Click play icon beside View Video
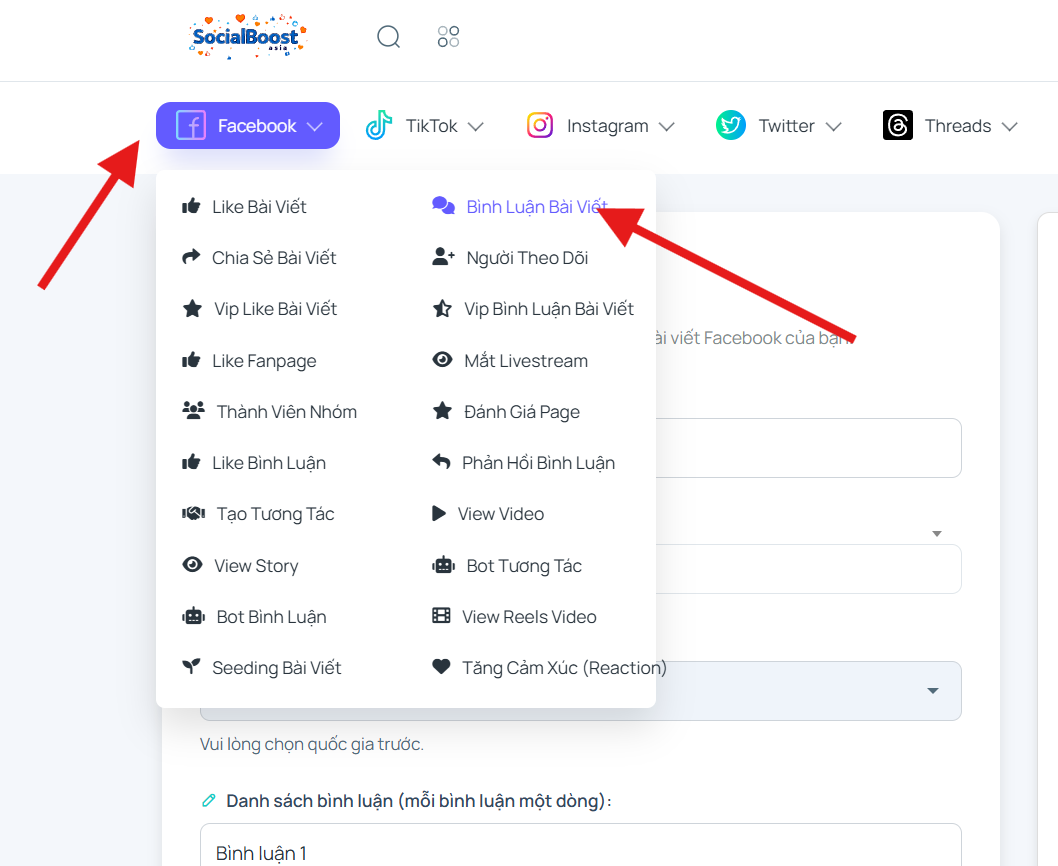The height and width of the screenshot is (866, 1058). tap(439, 513)
